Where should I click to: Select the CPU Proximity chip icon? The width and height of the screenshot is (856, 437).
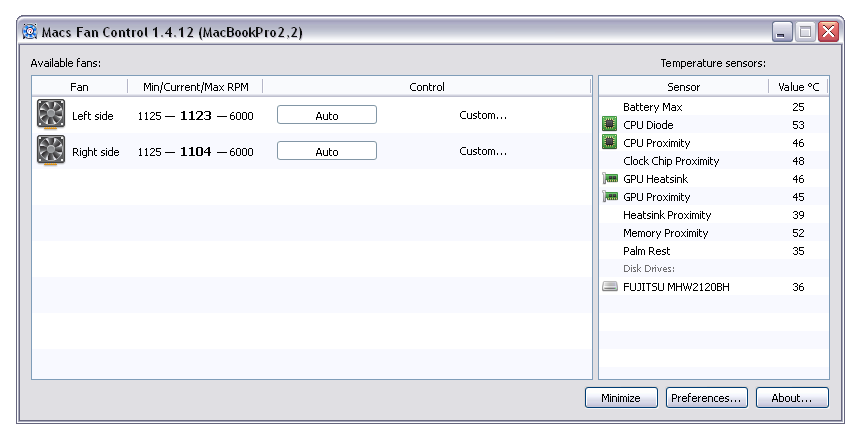click(610, 143)
